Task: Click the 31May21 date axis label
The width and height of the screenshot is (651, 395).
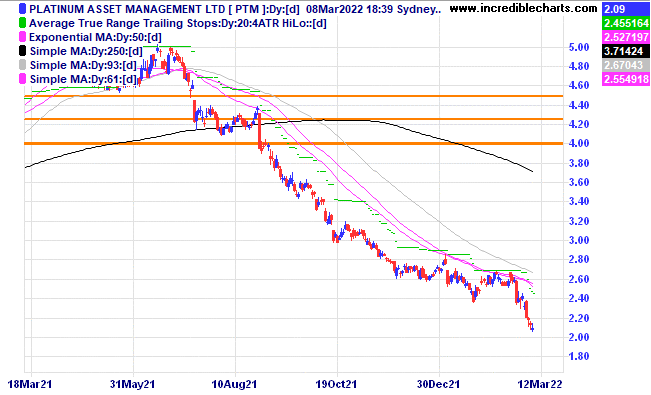Action: point(132,384)
